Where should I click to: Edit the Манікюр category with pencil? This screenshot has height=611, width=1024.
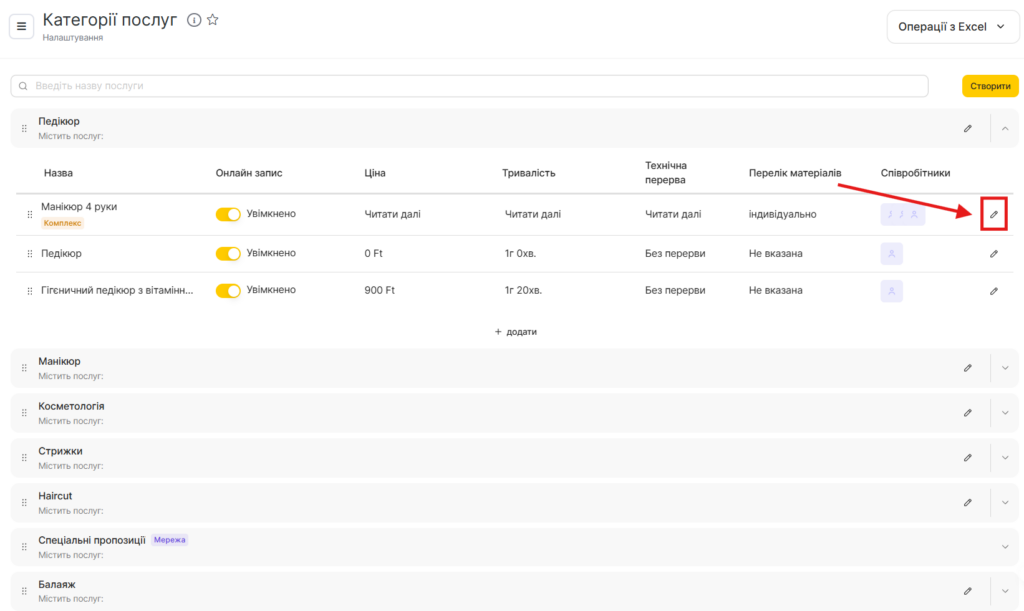(x=967, y=368)
